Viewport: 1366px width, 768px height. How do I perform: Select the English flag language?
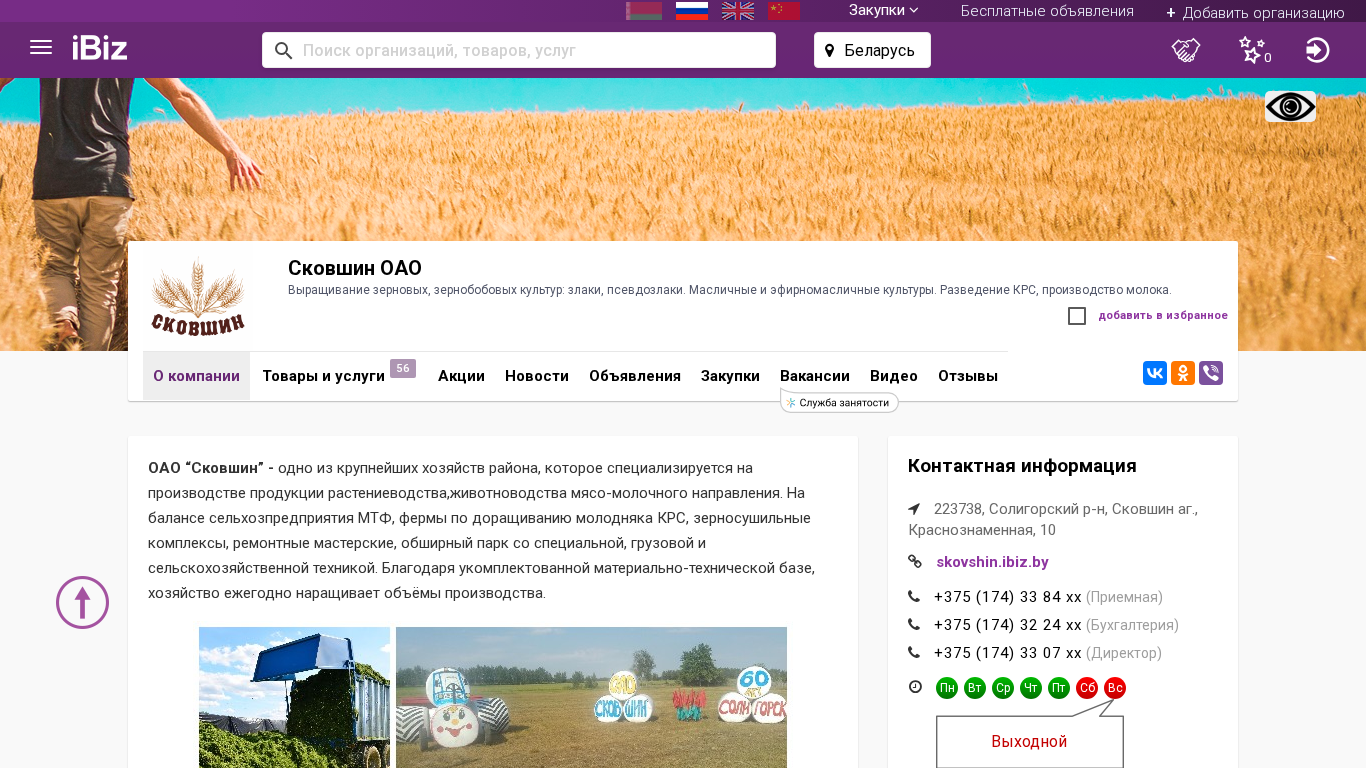click(x=738, y=11)
